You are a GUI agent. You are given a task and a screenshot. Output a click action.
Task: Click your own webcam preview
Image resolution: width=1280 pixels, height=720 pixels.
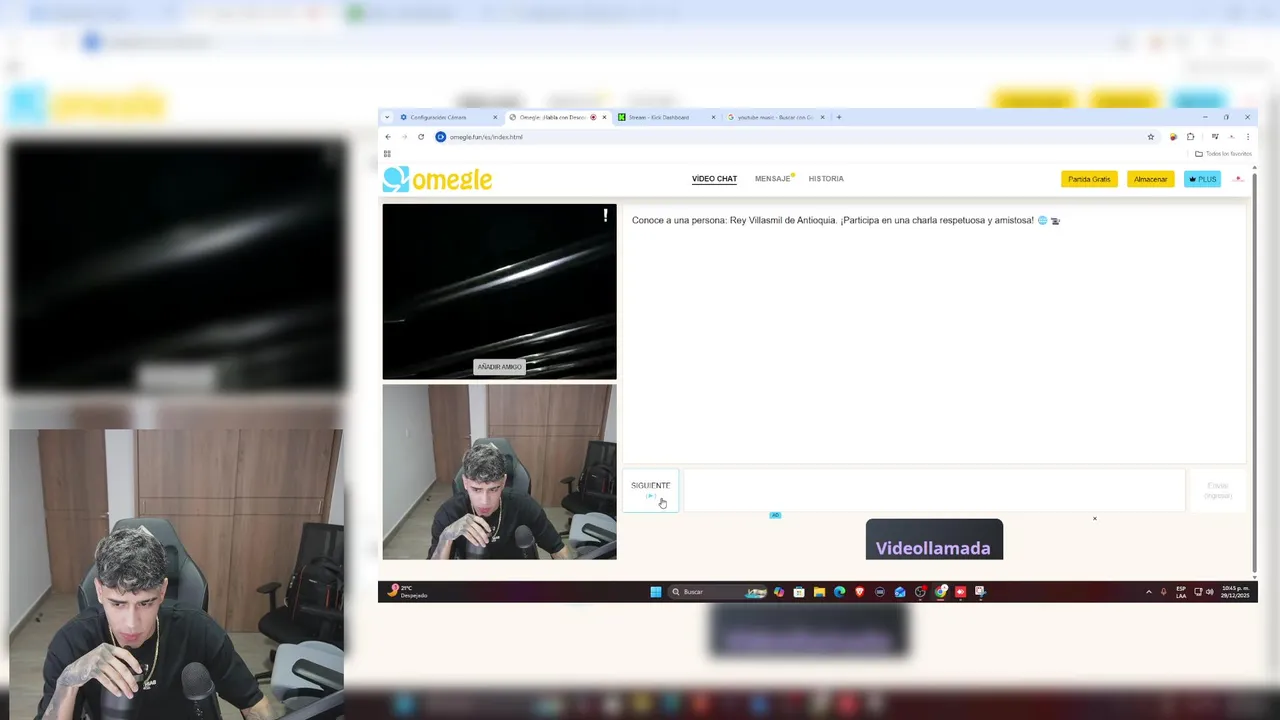[499, 471]
